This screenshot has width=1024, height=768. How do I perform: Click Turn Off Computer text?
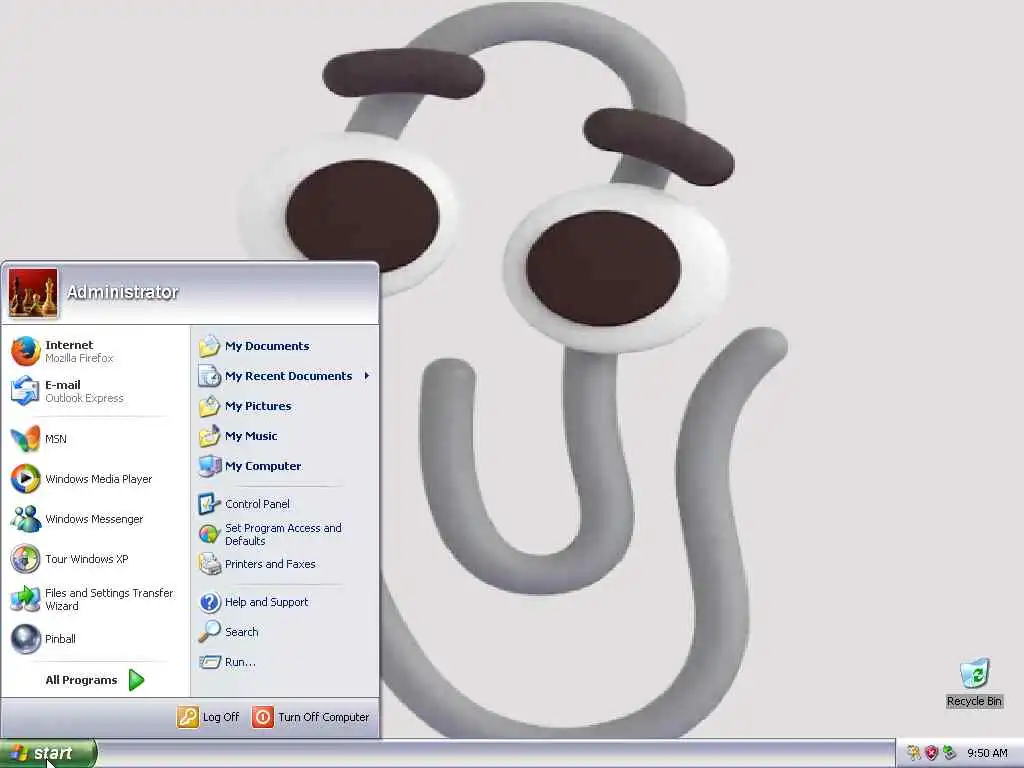[324, 717]
